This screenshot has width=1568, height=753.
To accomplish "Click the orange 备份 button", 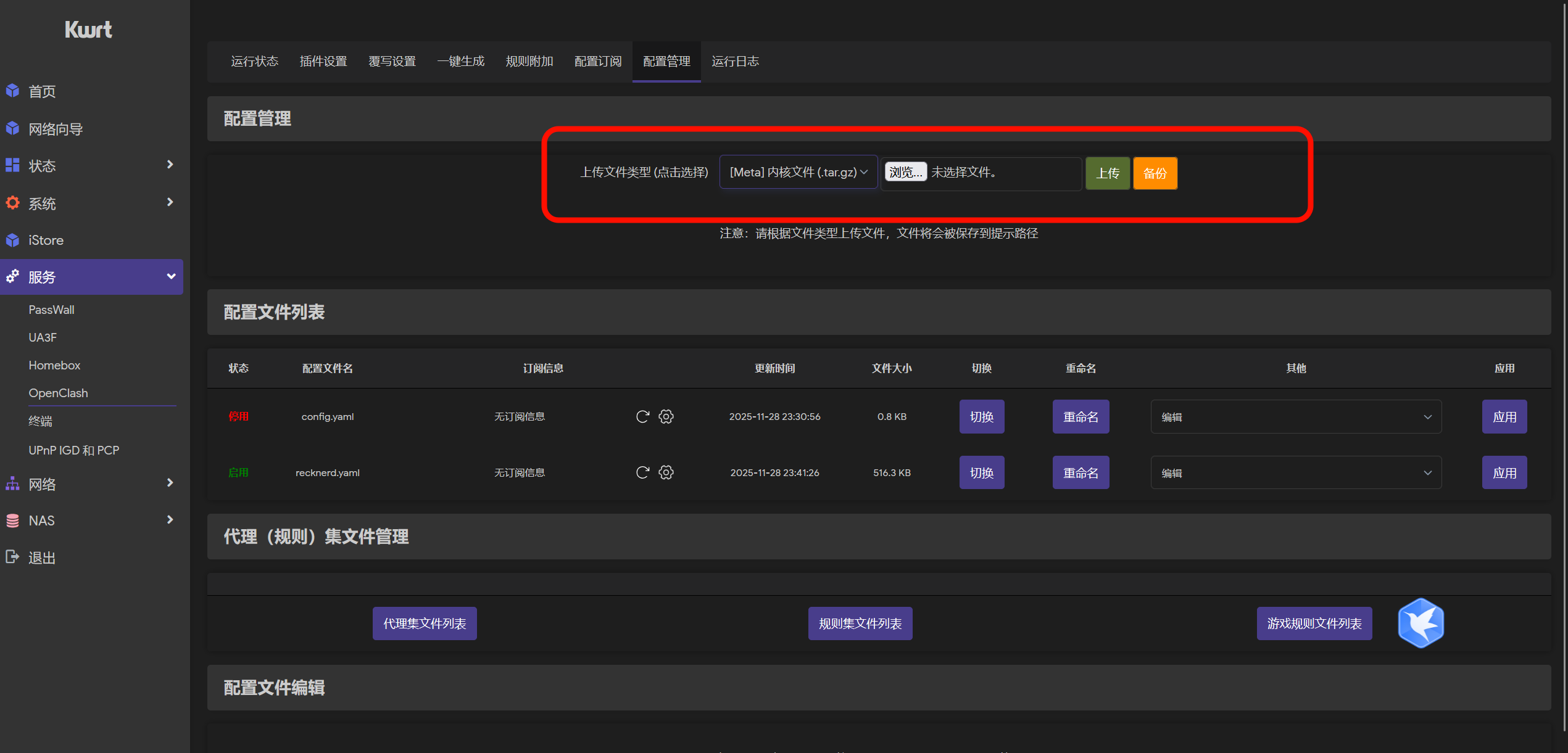I will pos(1155,173).
